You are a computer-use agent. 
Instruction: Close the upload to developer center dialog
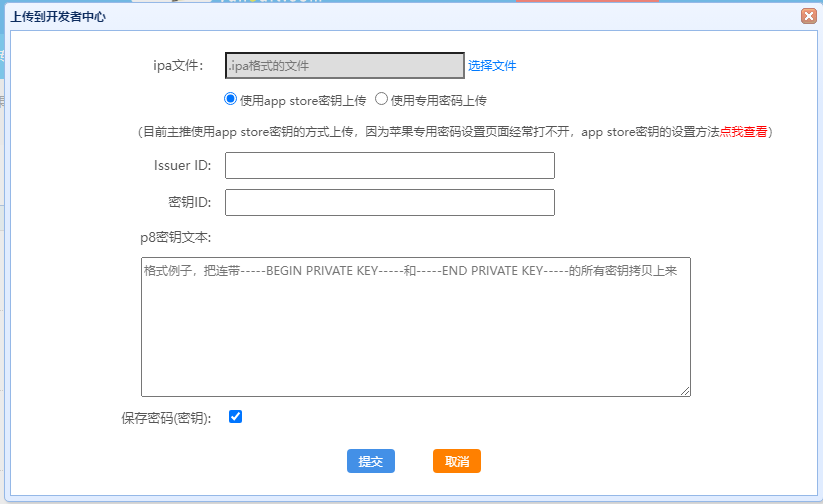(809, 16)
